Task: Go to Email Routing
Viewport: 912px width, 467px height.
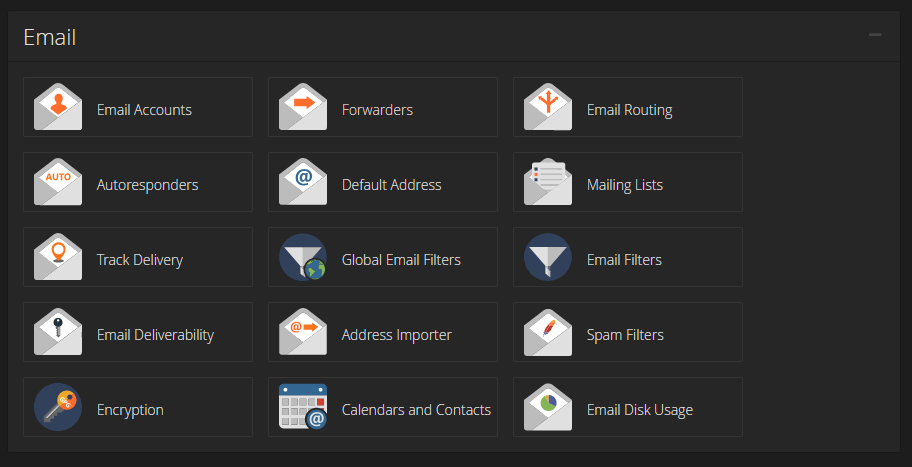Action: tap(629, 110)
